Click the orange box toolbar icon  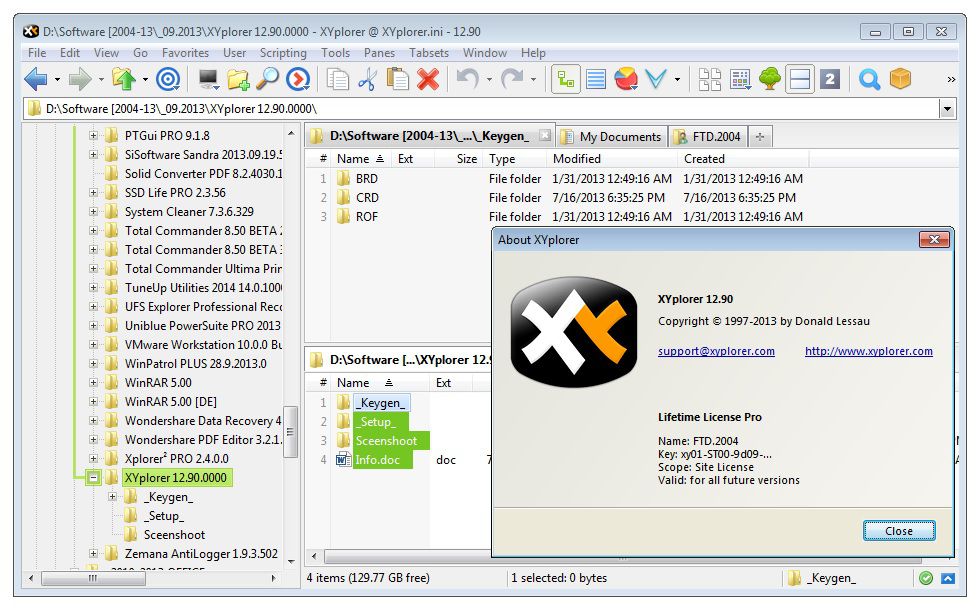(x=900, y=79)
